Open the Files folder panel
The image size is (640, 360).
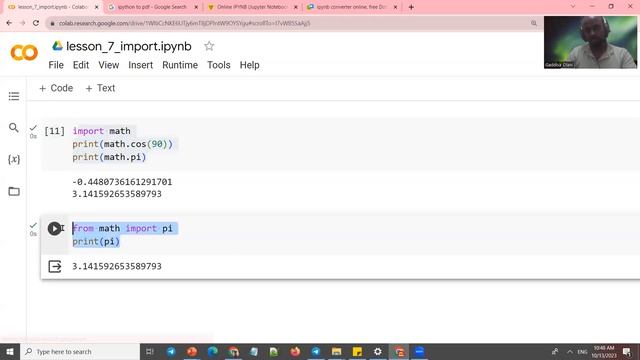pyautogui.click(x=14, y=191)
